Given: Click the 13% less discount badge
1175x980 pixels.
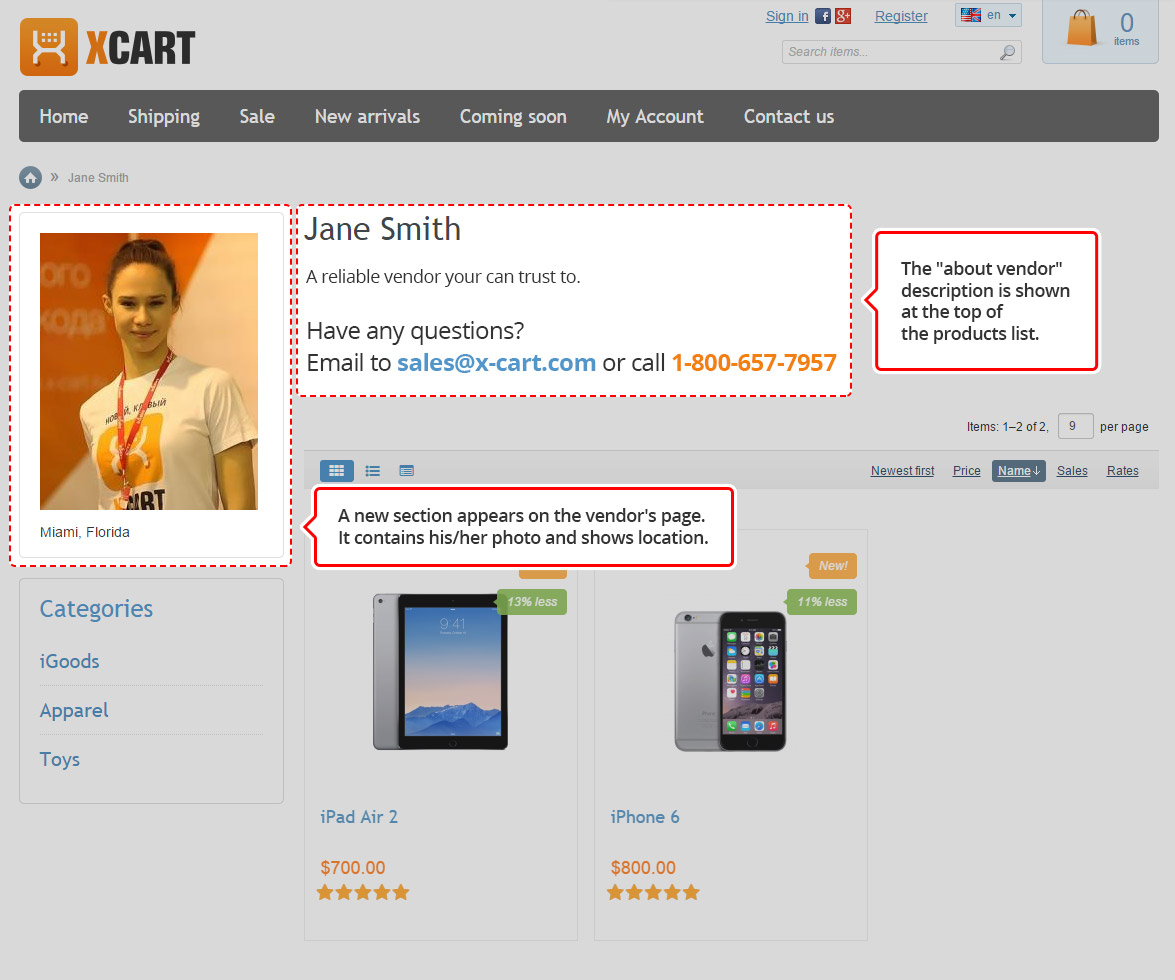Looking at the screenshot, I should 532,602.
